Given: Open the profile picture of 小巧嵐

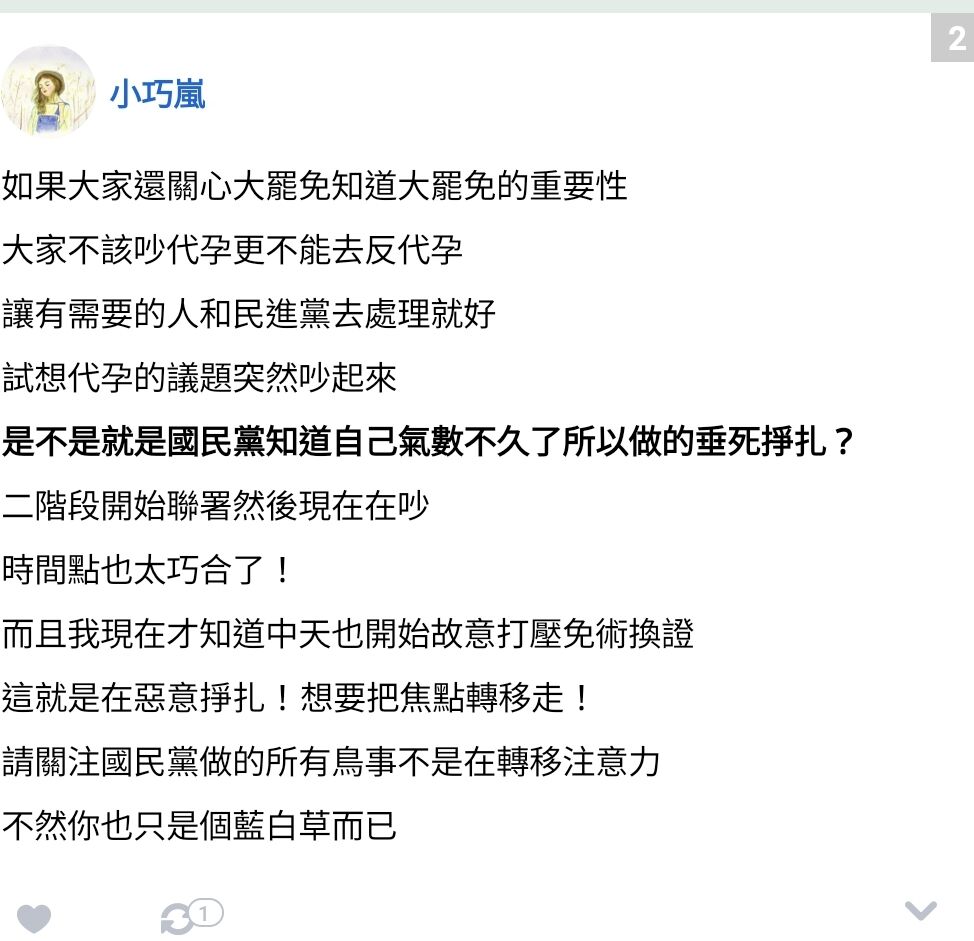Looking at the screenshot, I should click(48, 91).
